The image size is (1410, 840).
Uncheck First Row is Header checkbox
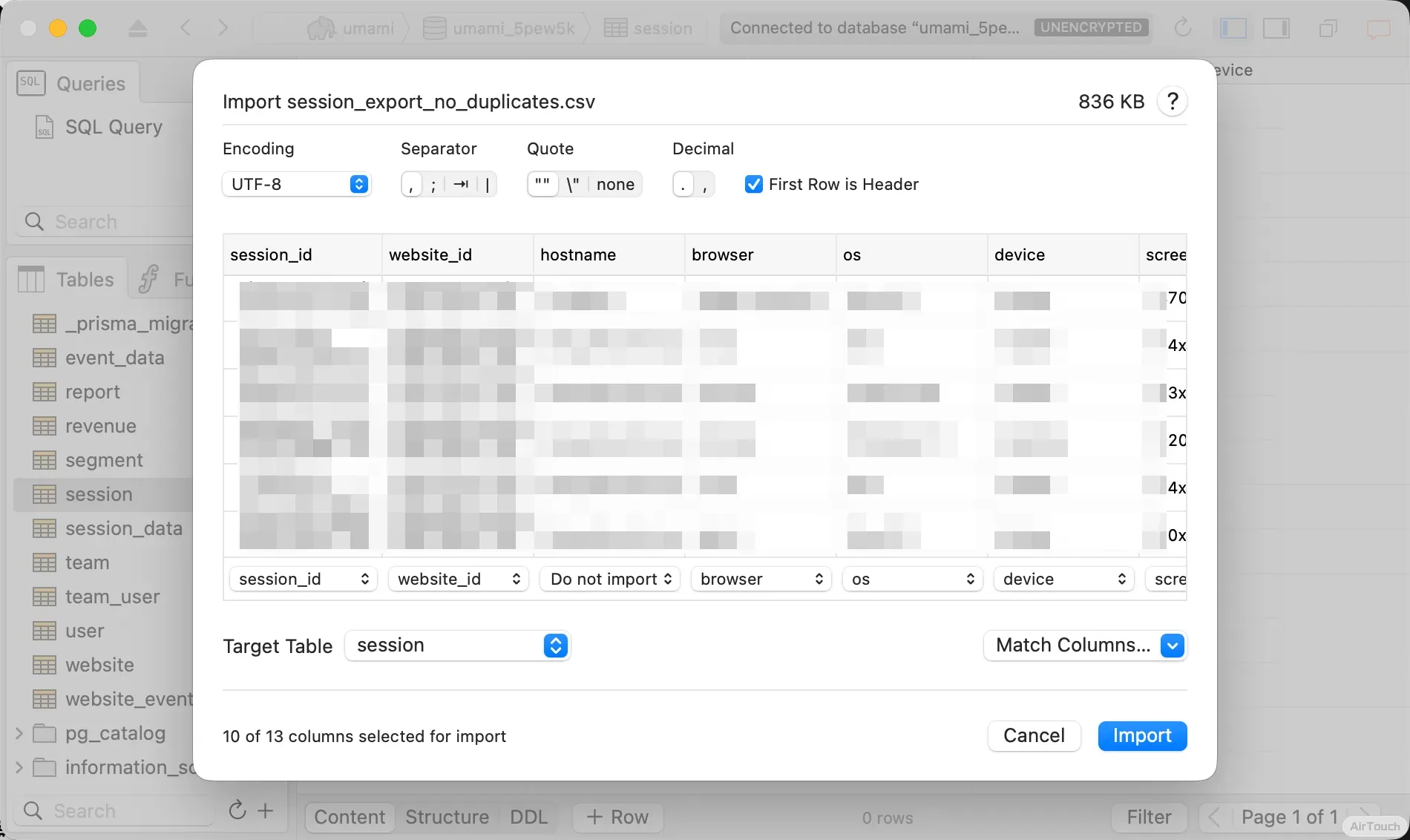753,185
